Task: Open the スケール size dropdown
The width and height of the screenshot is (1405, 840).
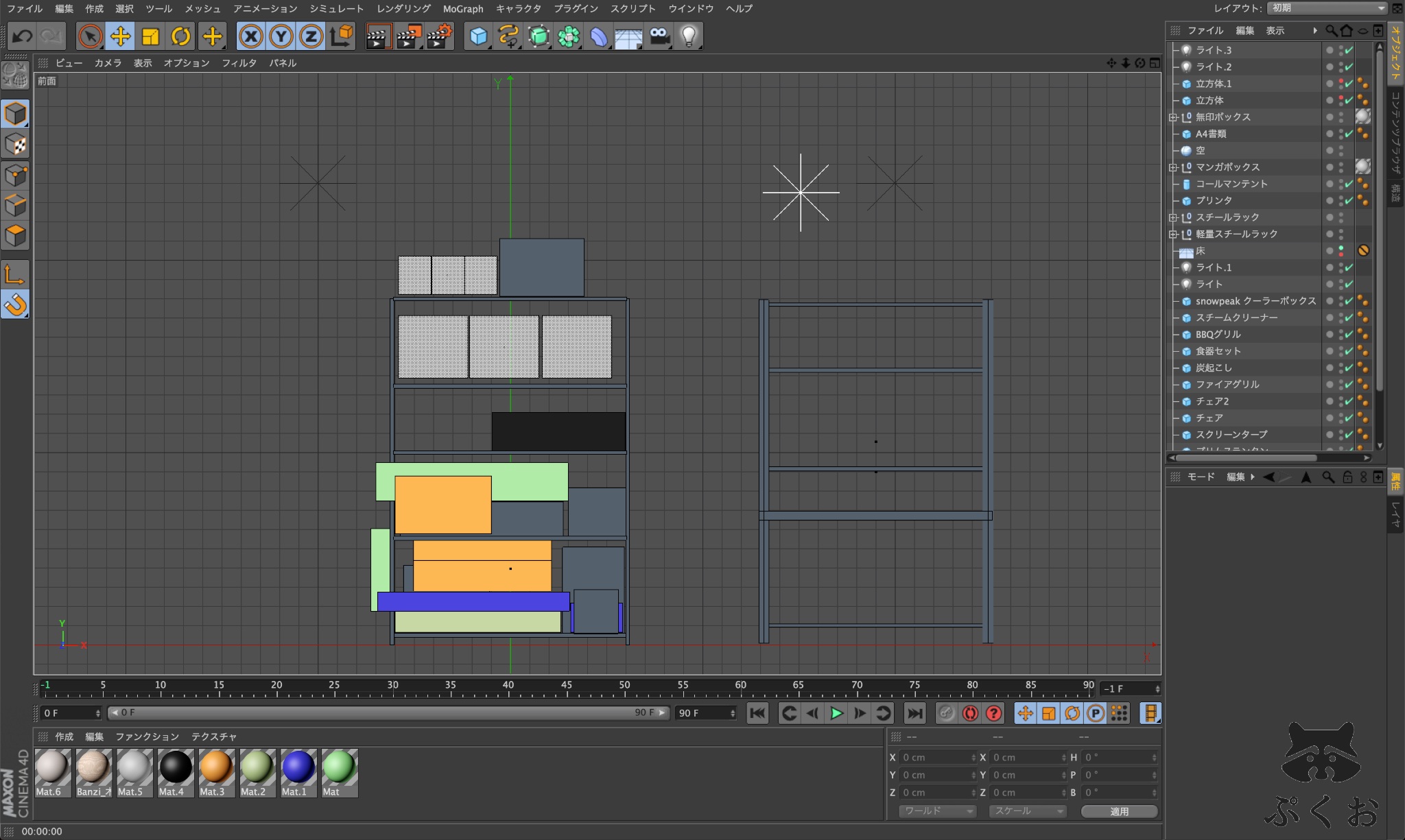Action: [x=1028, y=811]
